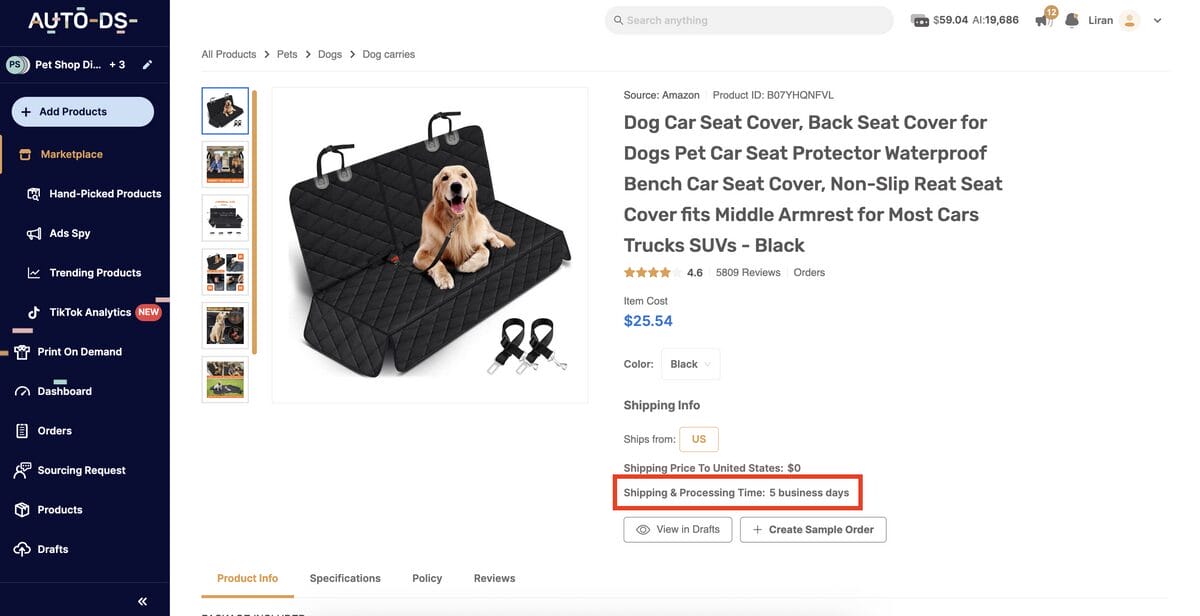This screenshot has width=1200, height=616.
Task: Click the wallet balance icon
Action: pos(920,20)
